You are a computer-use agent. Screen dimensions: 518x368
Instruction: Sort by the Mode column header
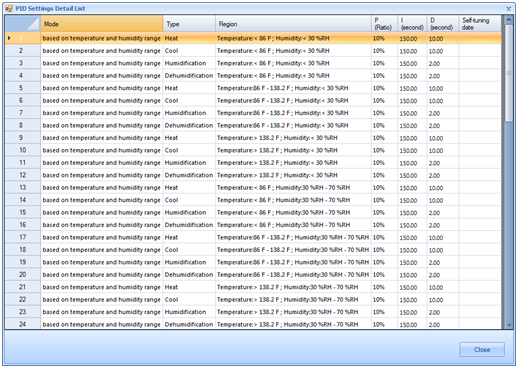(x=102, y=24)
